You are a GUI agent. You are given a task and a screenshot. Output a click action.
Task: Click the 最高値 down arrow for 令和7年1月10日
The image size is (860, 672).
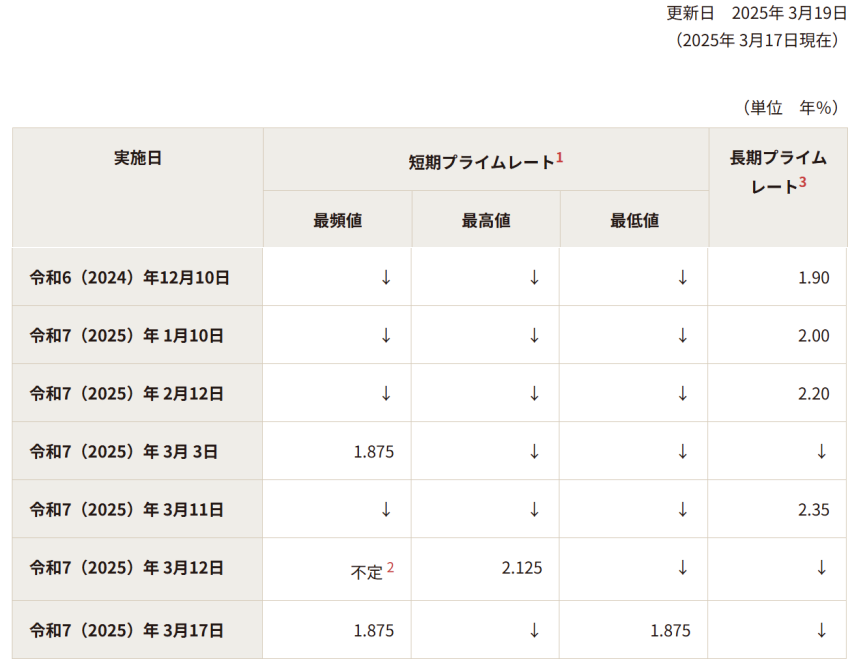click(x=534, y=335)
